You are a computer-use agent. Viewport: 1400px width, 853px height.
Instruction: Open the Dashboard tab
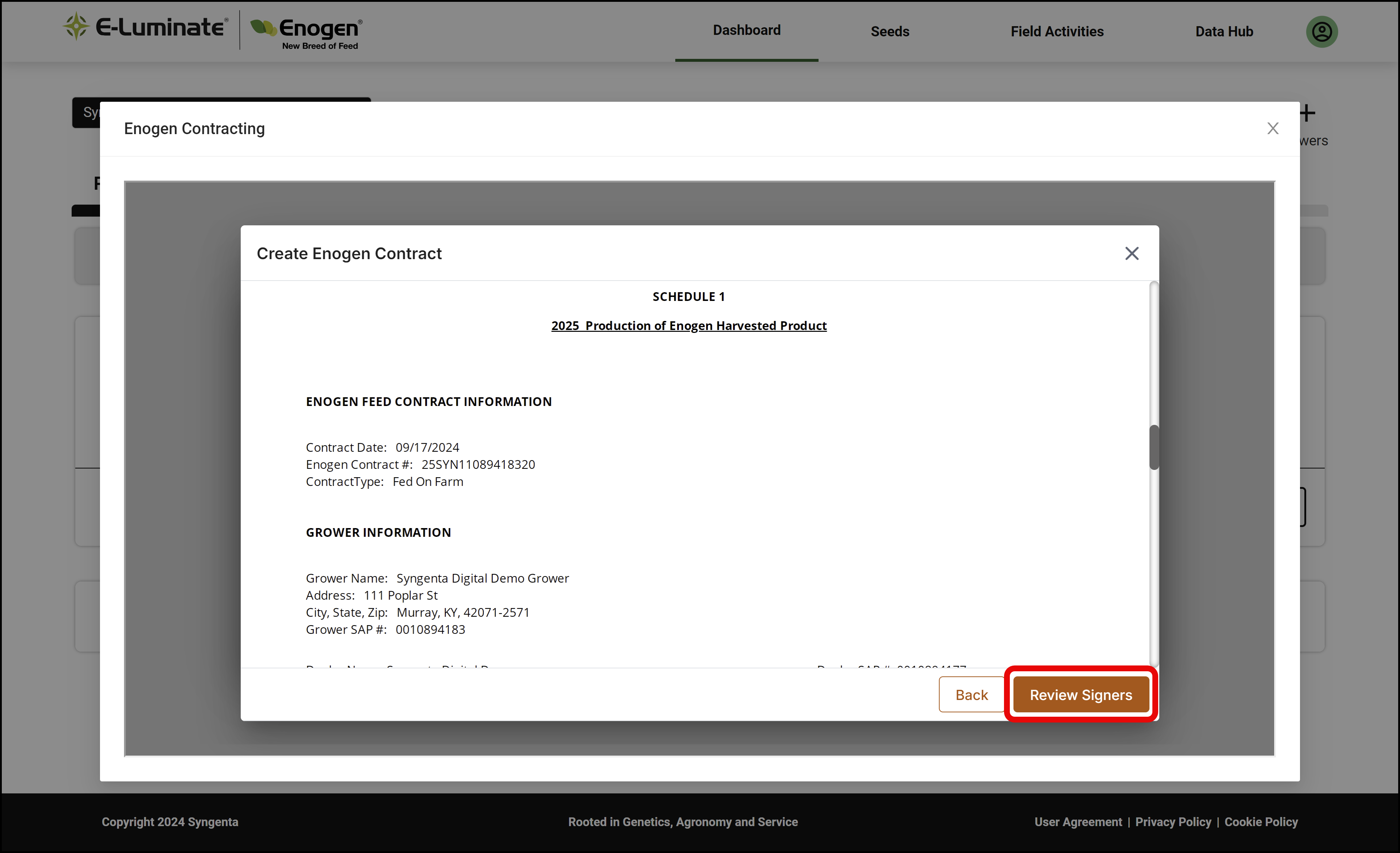[x=747, y=30]
